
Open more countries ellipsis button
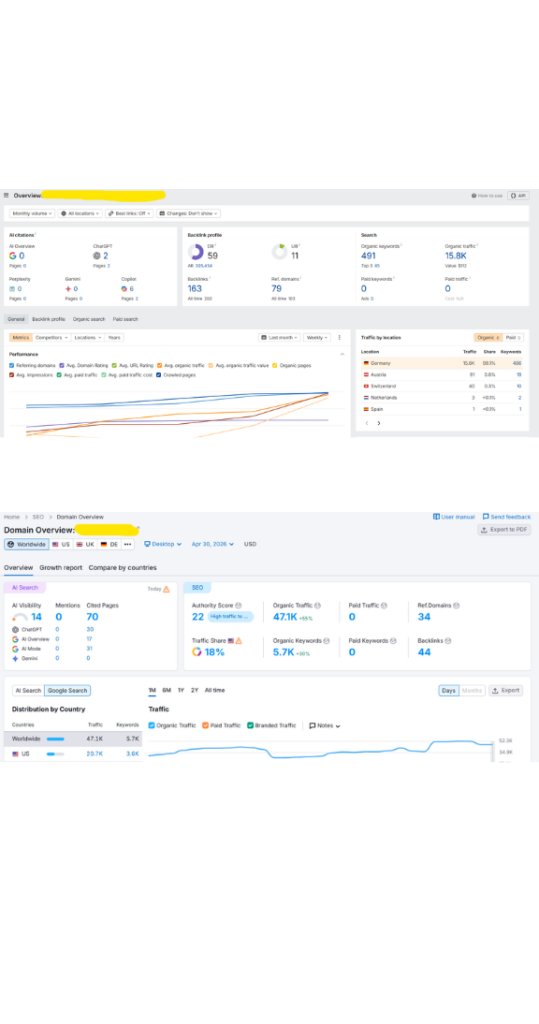pos(127,544)
